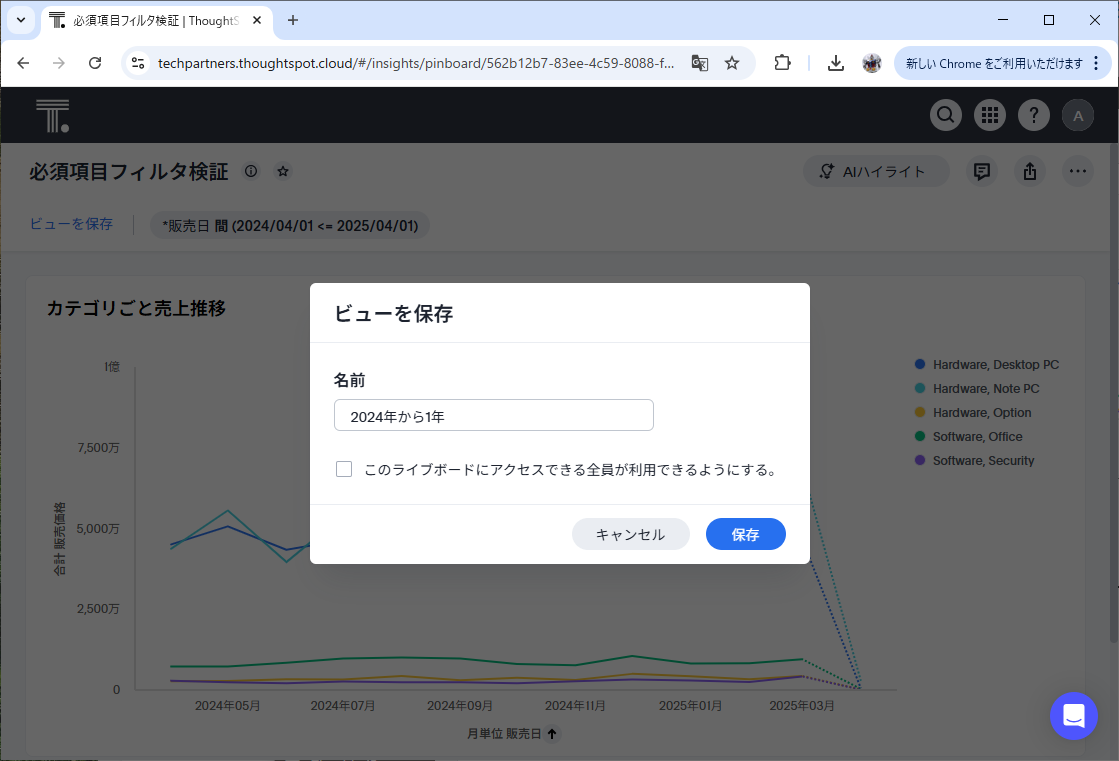
Task: Click the Hardware, Desktop PC legend swatch
Action: 920,365
